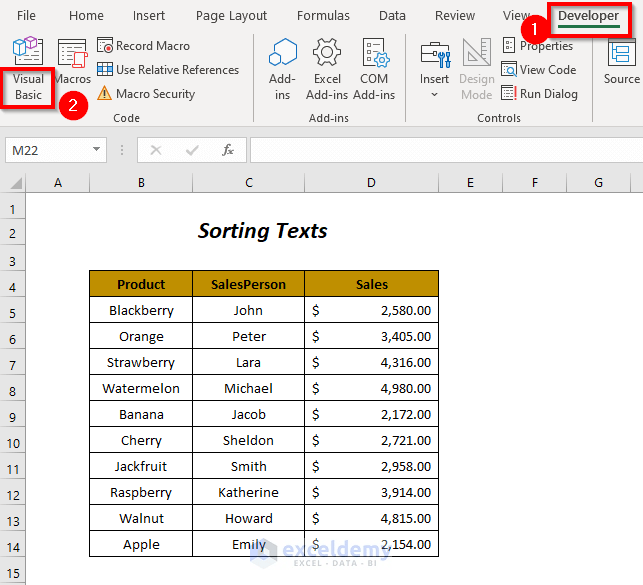Switch to the Data tab
The width and height of the screenshot is (643, 585).
coord(392,16)
